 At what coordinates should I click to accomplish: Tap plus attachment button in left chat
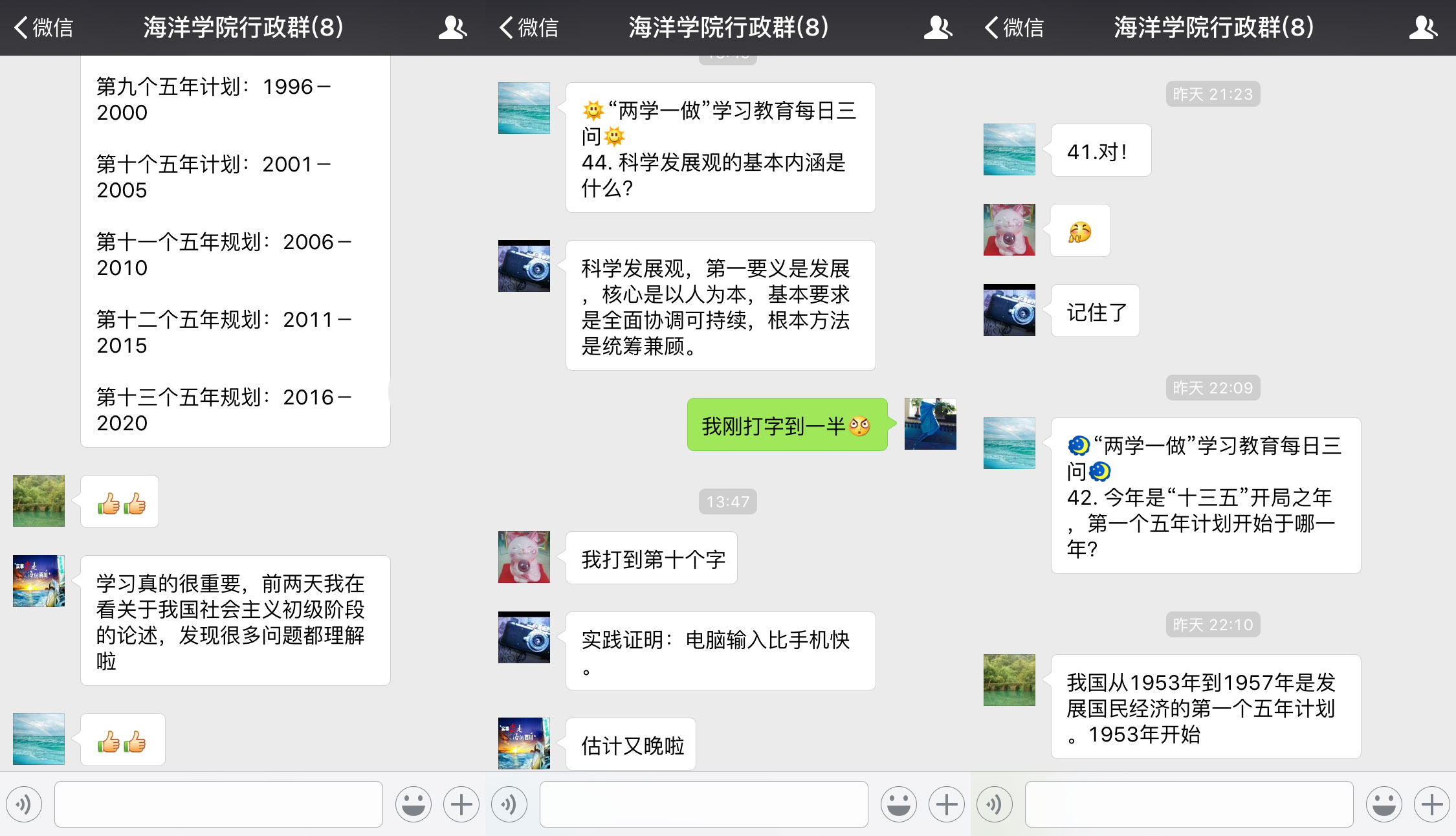pos(461,804)
